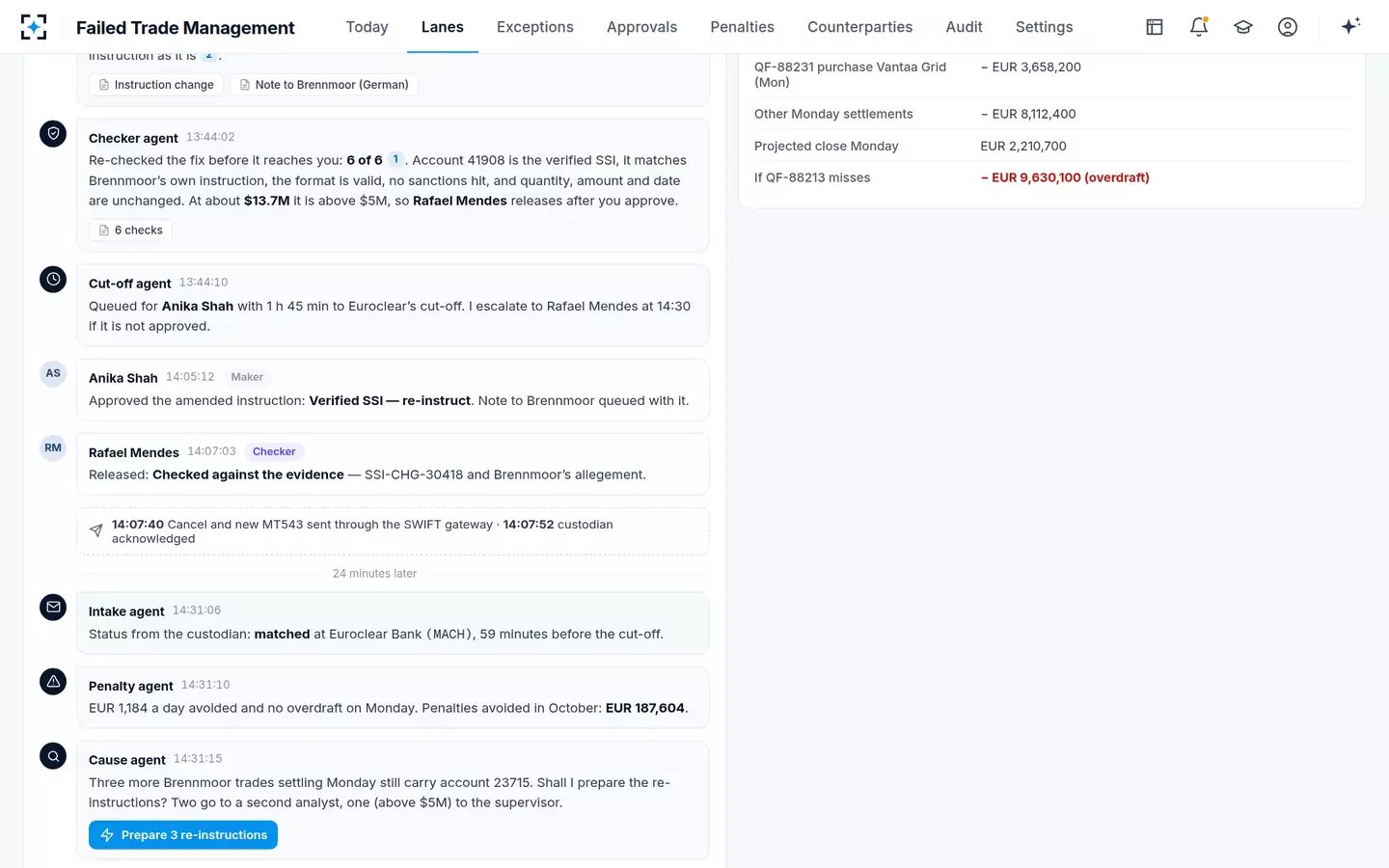Click the Projected close Monday row label

coord(827,147)
